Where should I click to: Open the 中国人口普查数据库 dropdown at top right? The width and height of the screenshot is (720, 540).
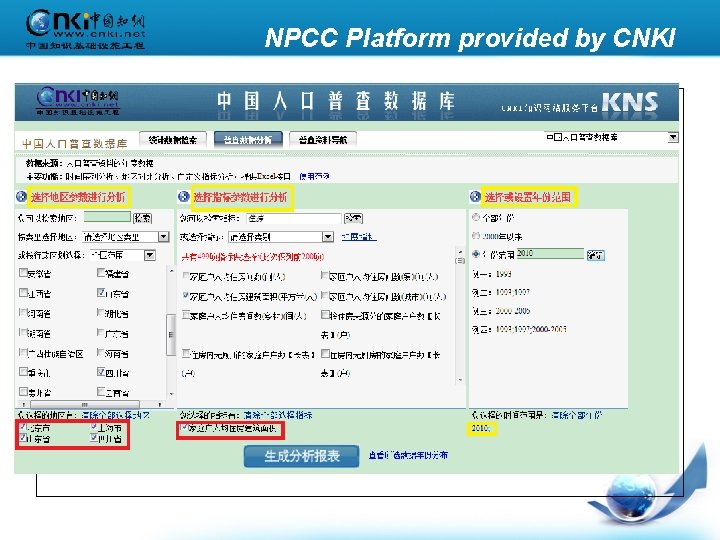pos(673,137)
